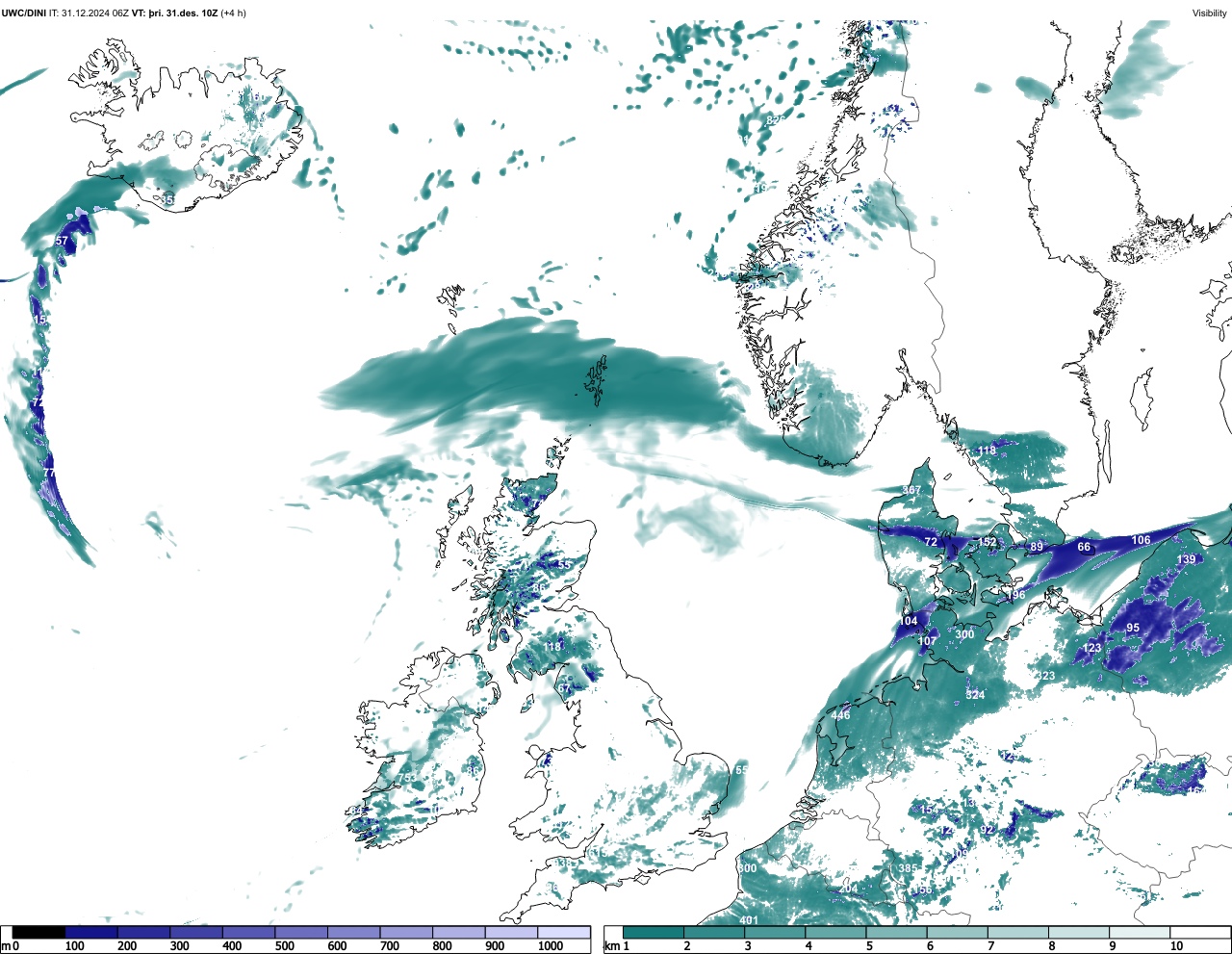
Task: Click the '77' visibility value in western fog band
Action: click(x=49, y=474)
